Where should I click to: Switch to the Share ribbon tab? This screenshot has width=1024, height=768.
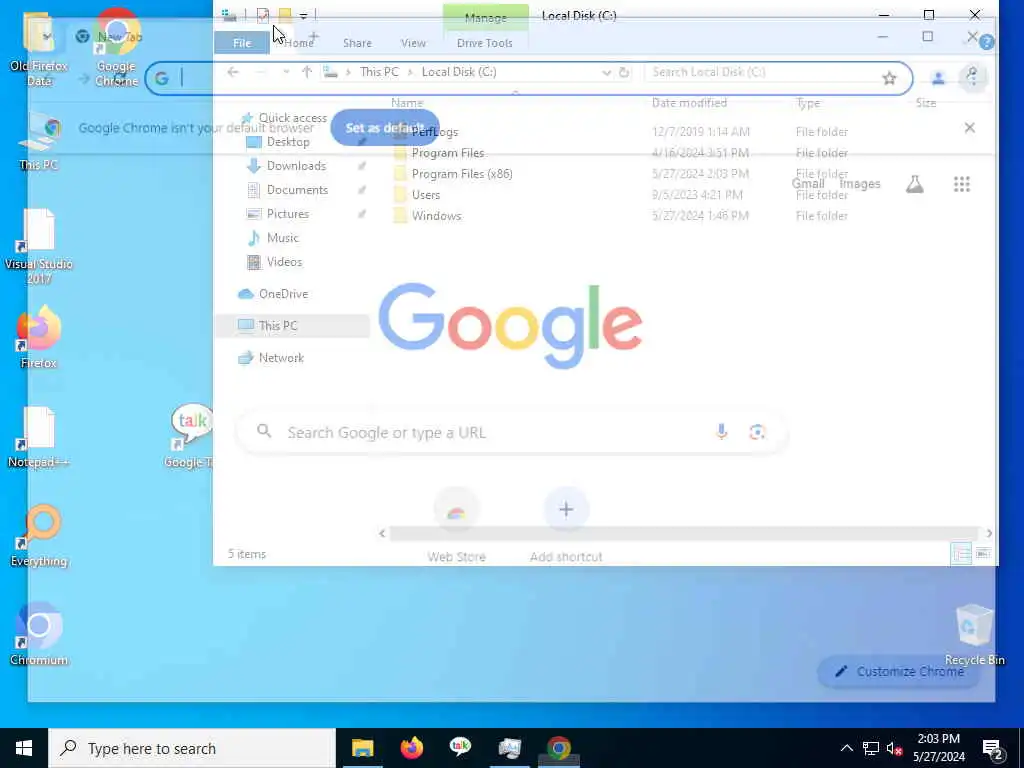click(357, 43)
